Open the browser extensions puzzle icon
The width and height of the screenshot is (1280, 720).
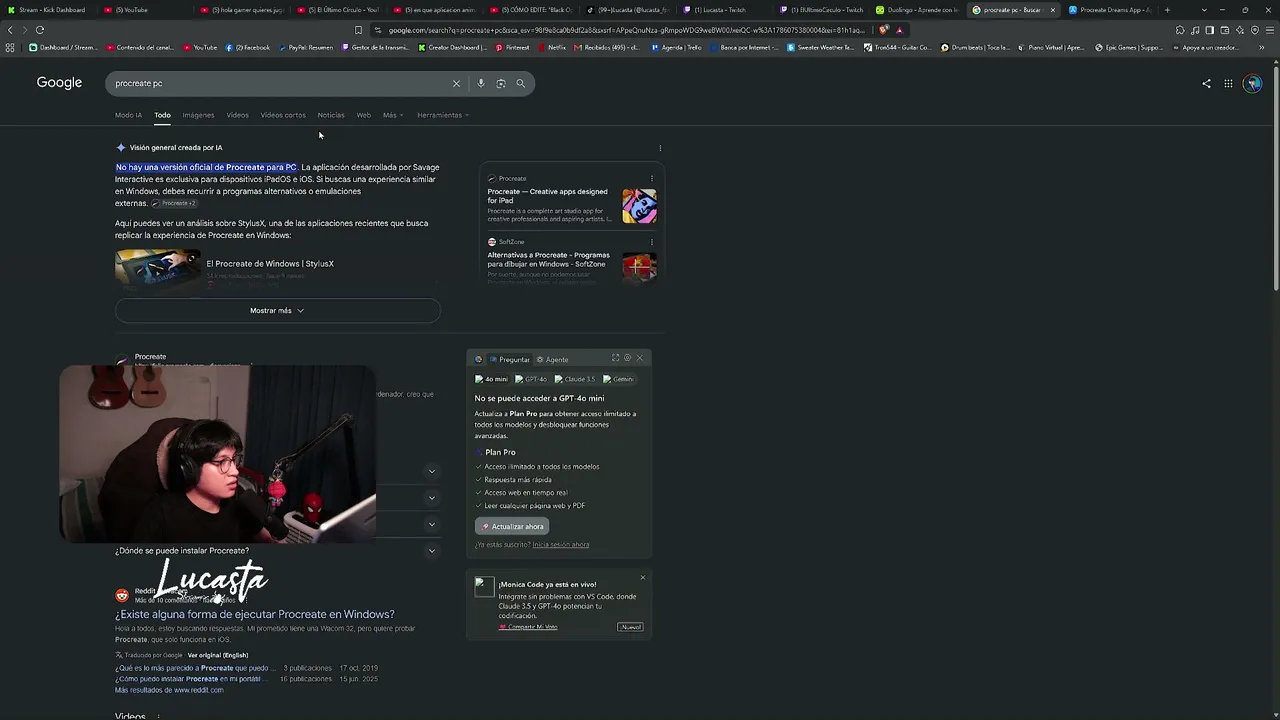(1180, 30)
